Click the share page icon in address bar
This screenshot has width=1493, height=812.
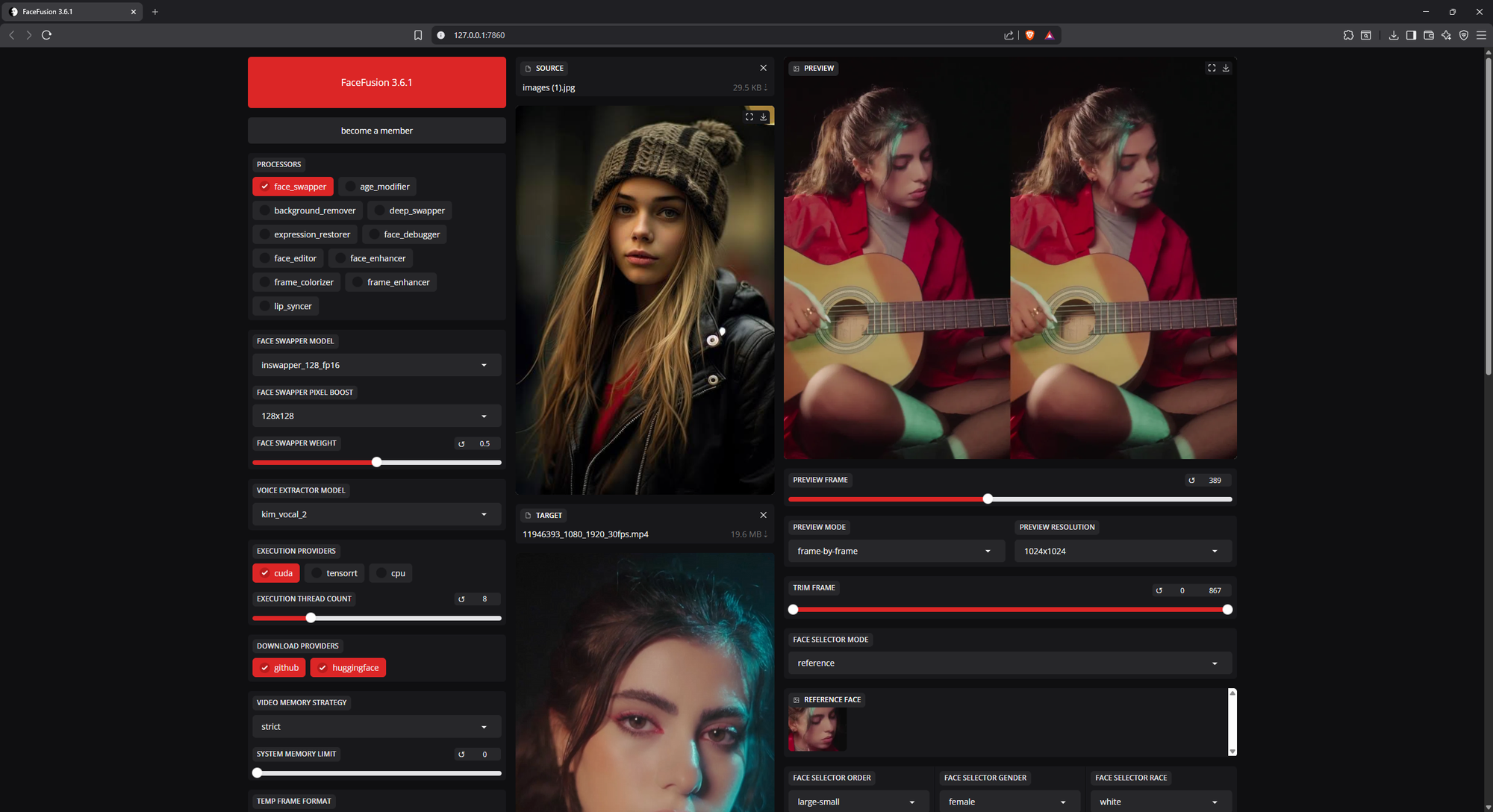1009,35
